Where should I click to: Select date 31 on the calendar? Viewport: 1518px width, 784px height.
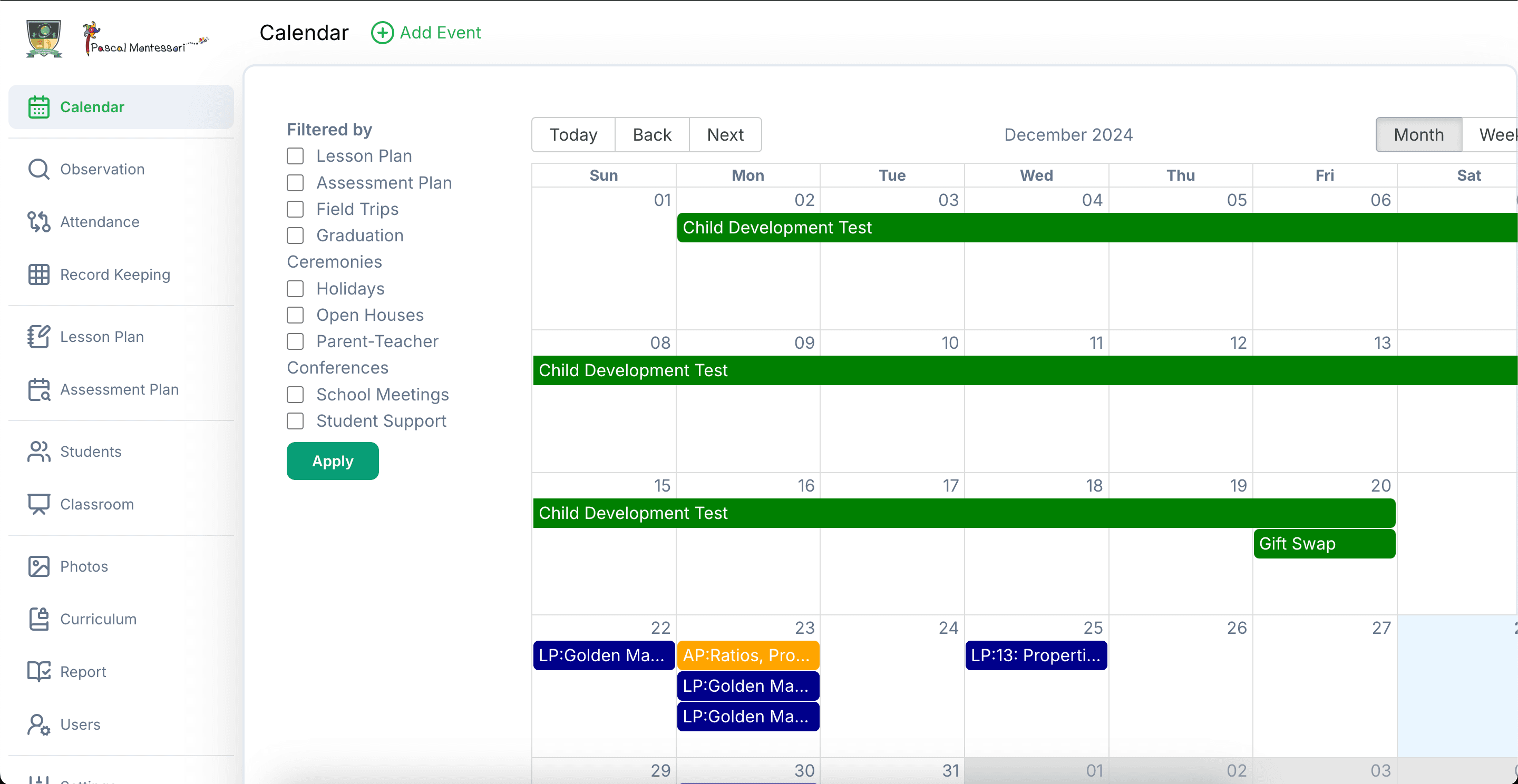950,771
